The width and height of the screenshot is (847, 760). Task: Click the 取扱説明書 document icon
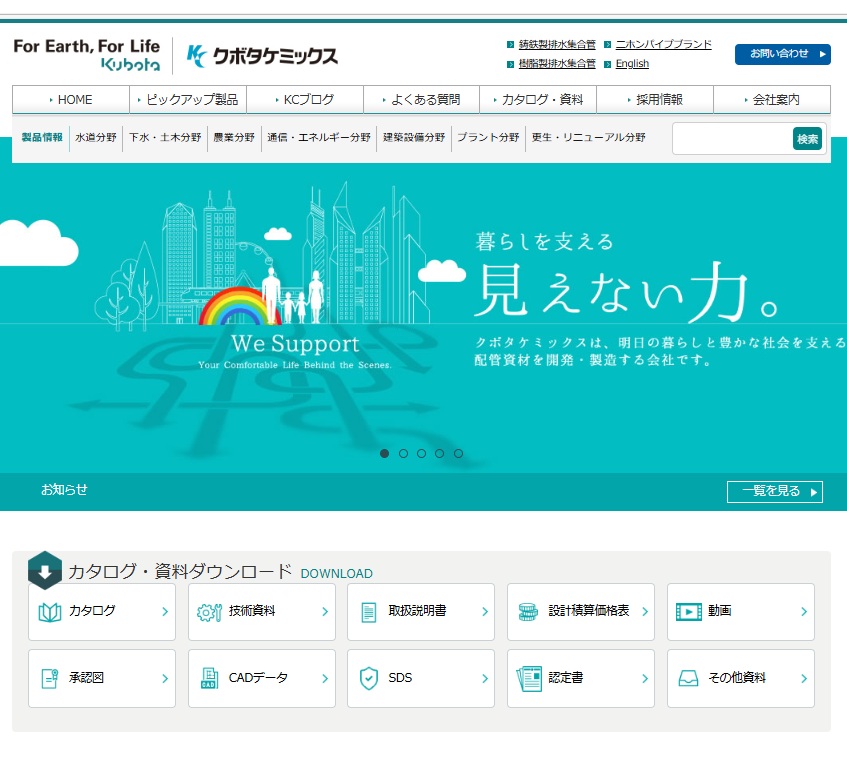click(x=369, y=612)
